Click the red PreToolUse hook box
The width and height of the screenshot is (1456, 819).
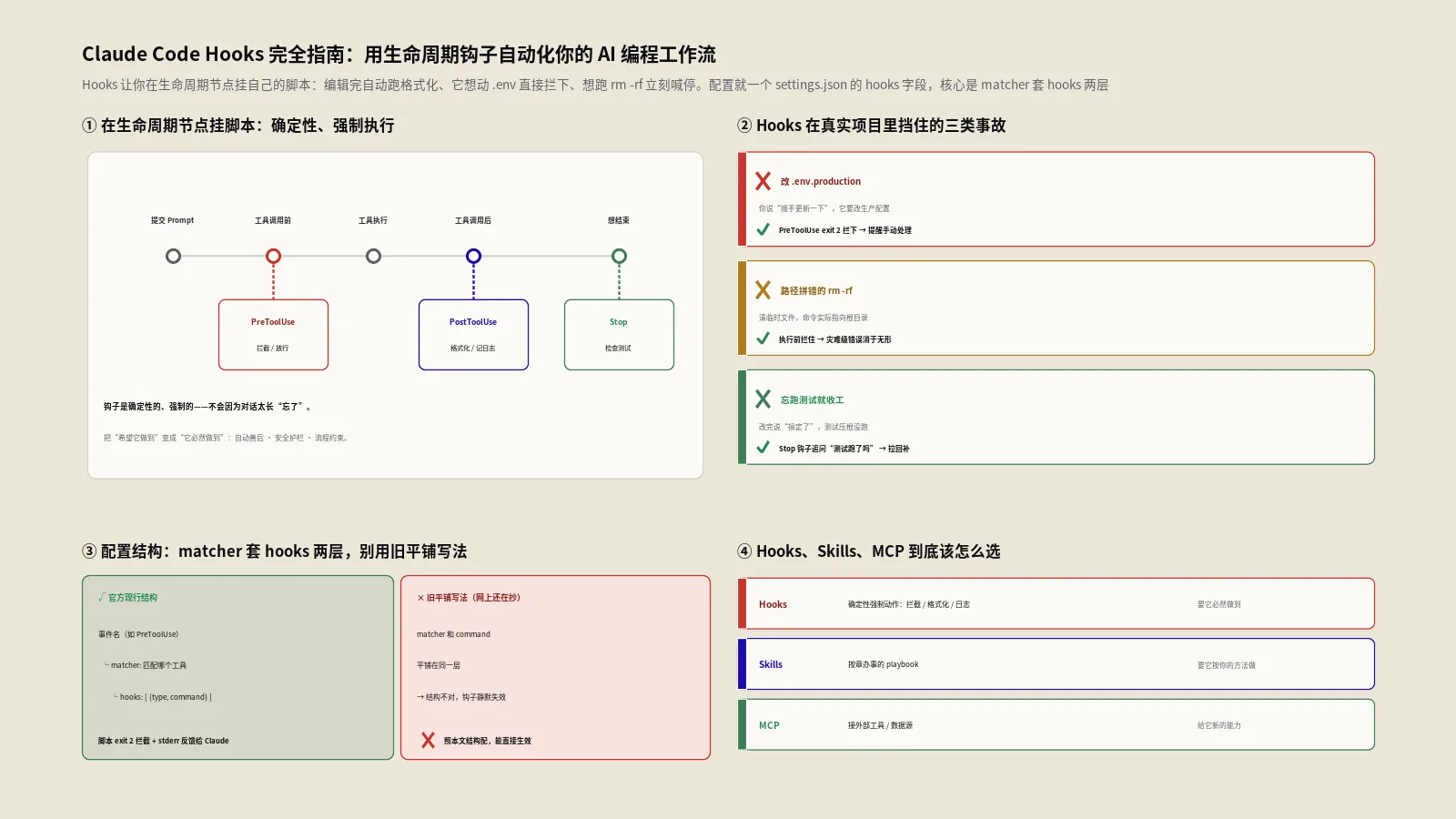point(273,335)
